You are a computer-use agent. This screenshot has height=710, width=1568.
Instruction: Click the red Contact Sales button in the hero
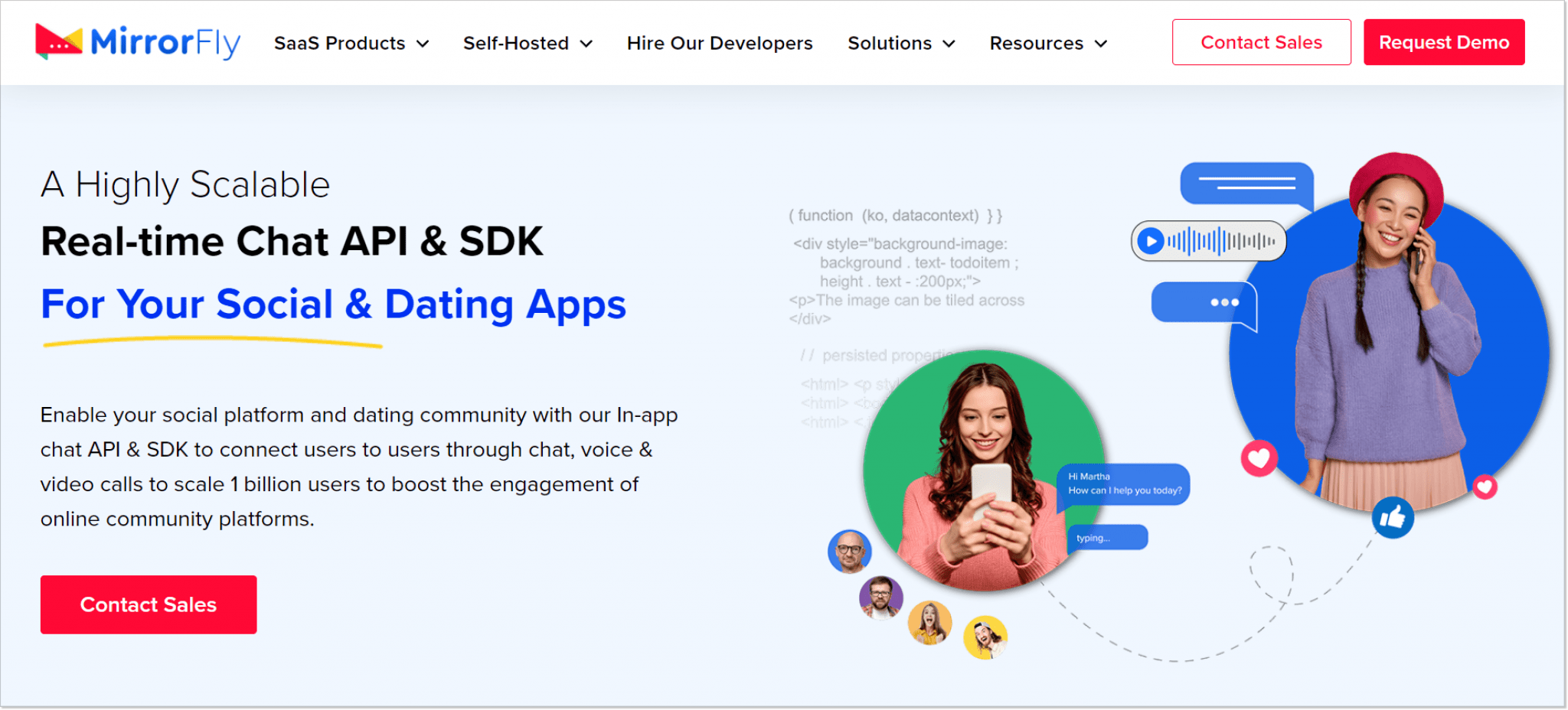coord(148,604)
